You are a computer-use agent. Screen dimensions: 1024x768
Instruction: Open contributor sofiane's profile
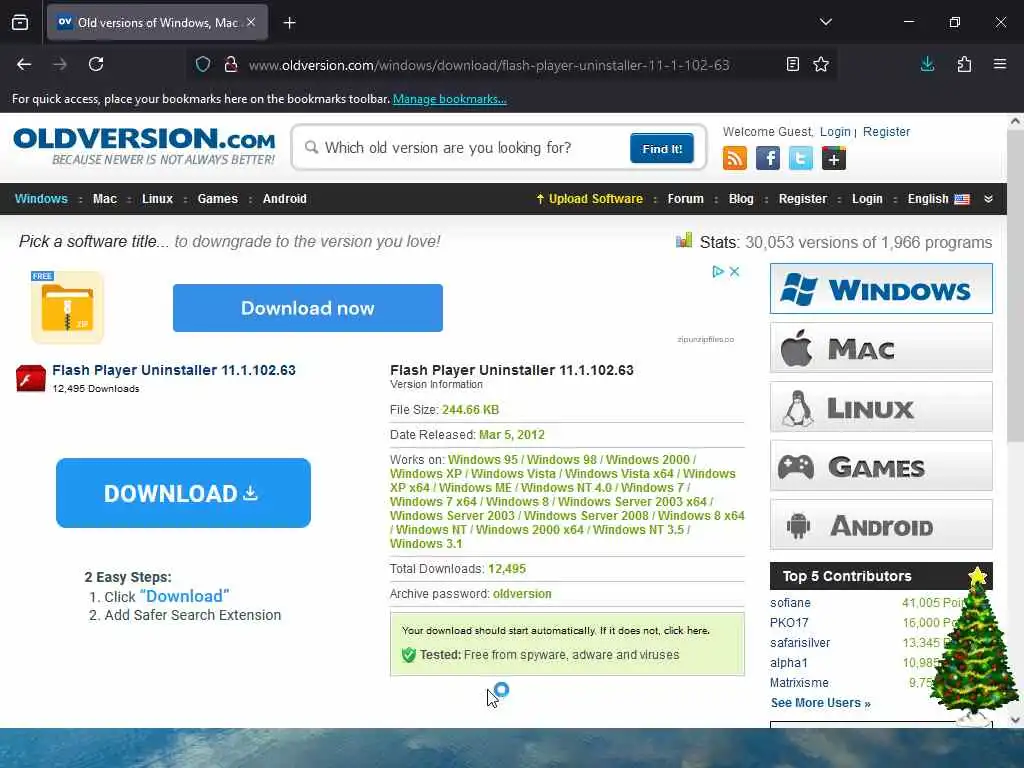(790, 603)
